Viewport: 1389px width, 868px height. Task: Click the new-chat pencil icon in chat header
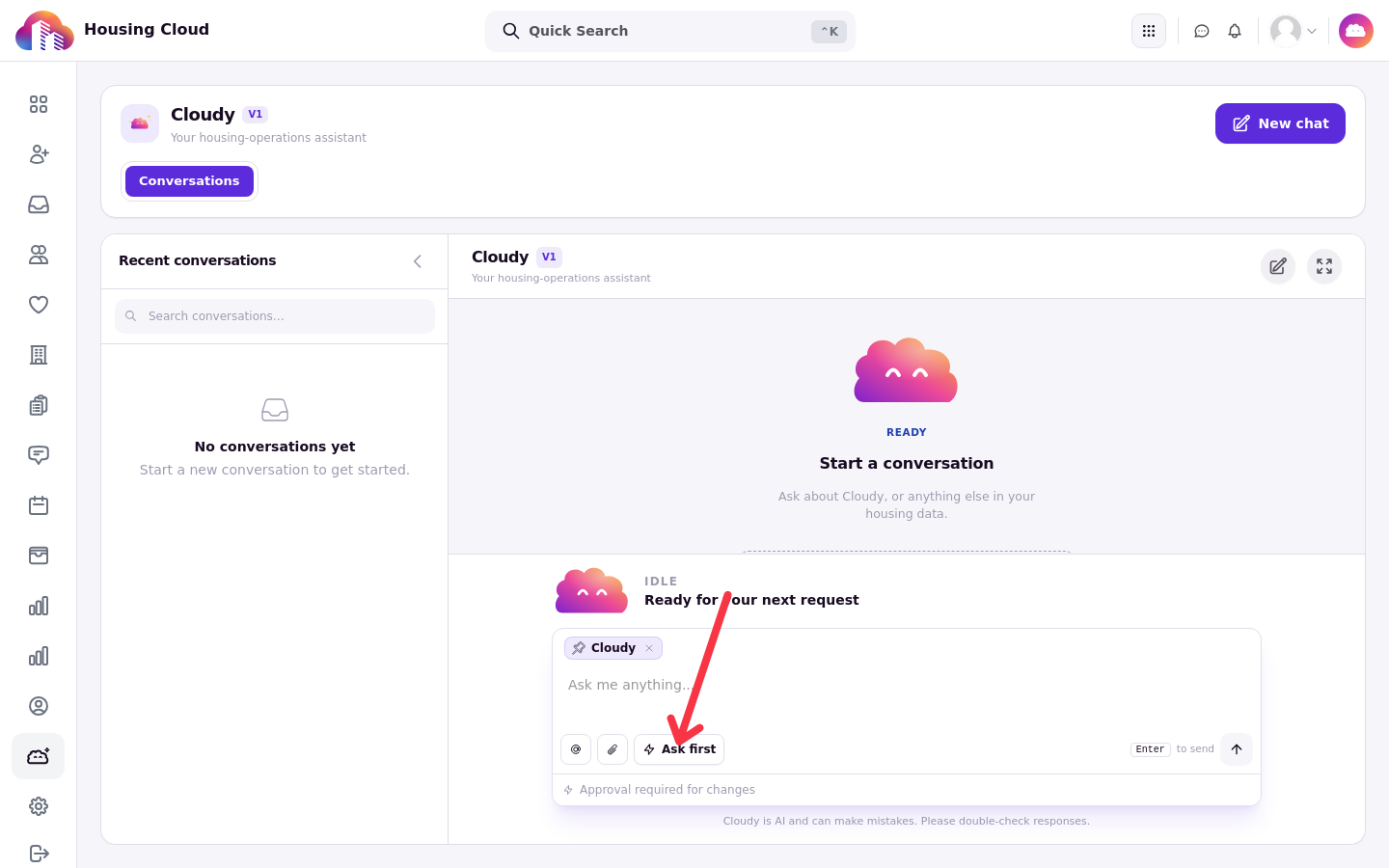[x=1278, y=266]
